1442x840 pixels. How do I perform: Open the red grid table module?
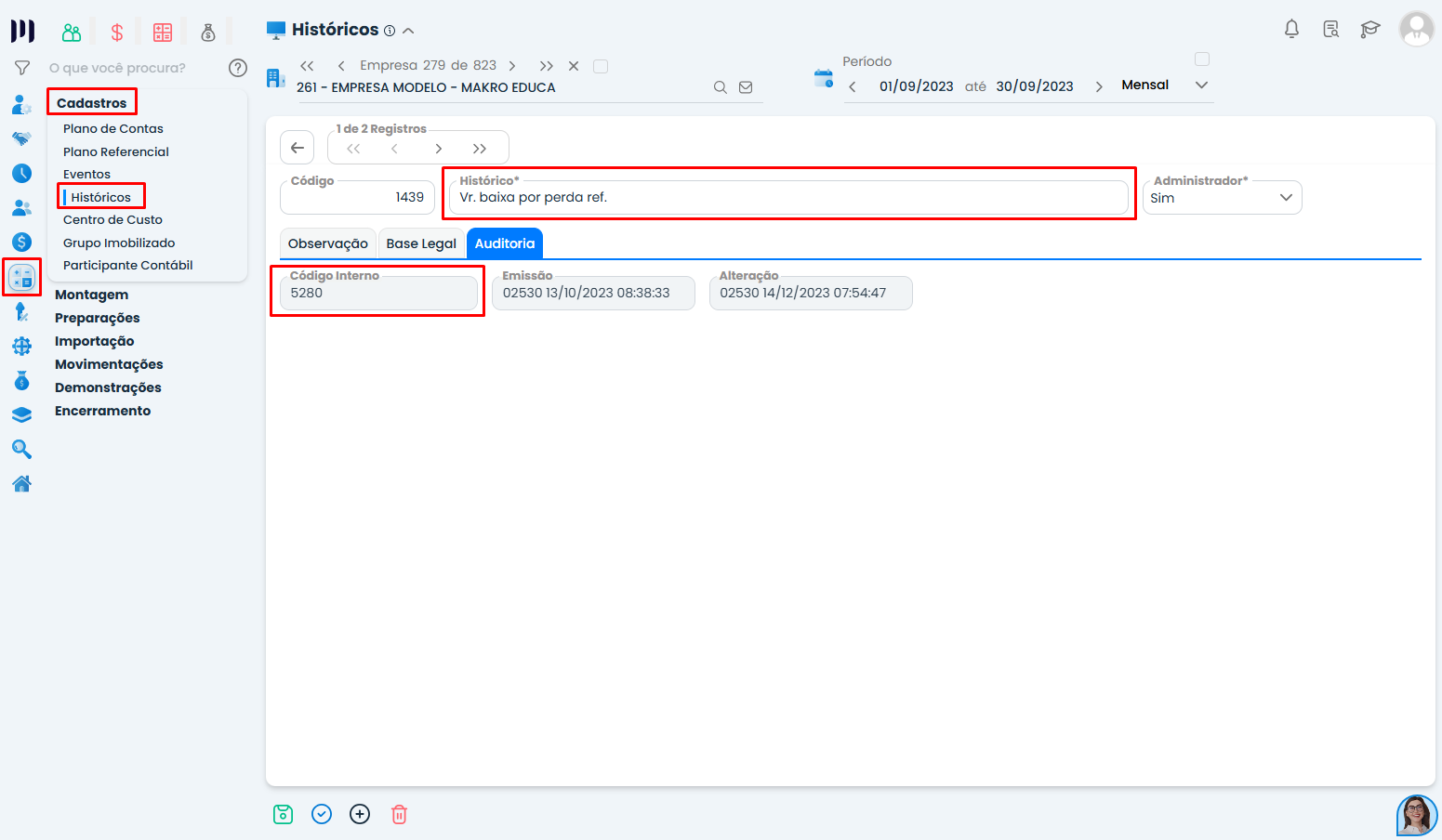click(163, 33)
